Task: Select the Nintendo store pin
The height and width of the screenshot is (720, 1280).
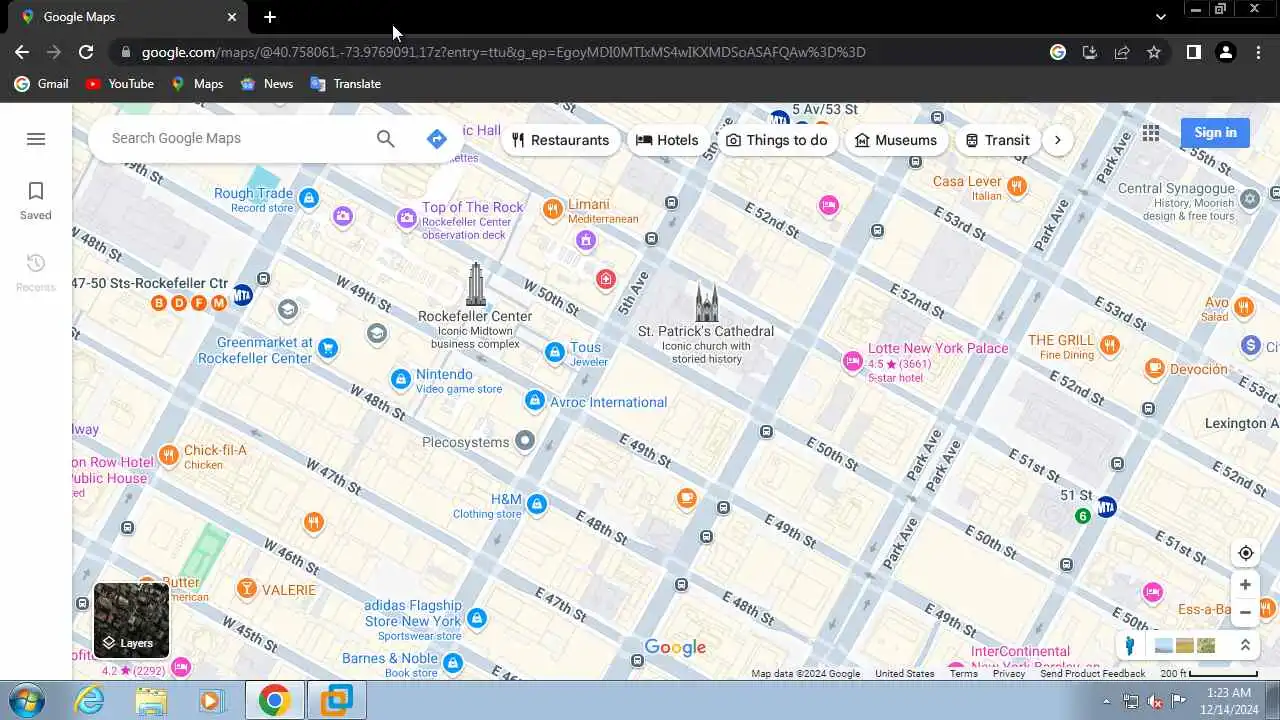Action: pos(400,380)
